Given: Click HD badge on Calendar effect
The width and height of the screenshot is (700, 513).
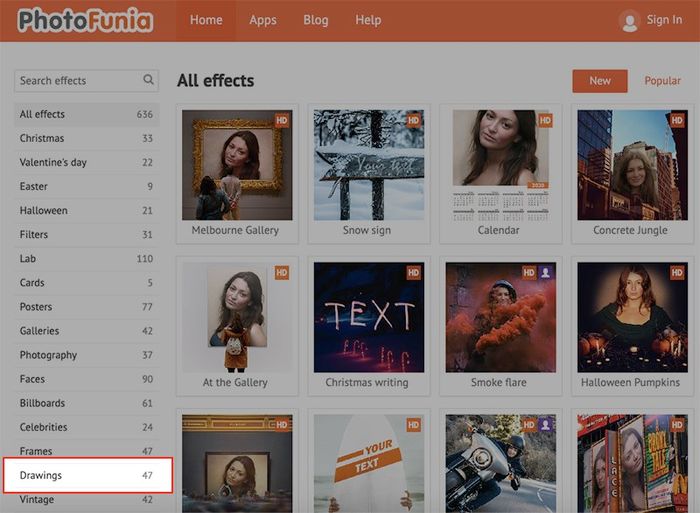Looking at the screenshot, I should [545, 120].
